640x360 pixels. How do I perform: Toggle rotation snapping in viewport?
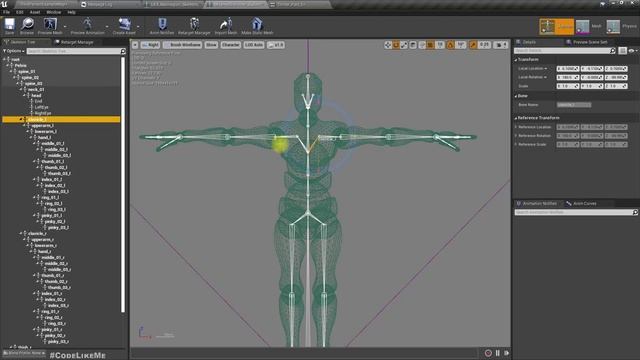tap(451, 45)
